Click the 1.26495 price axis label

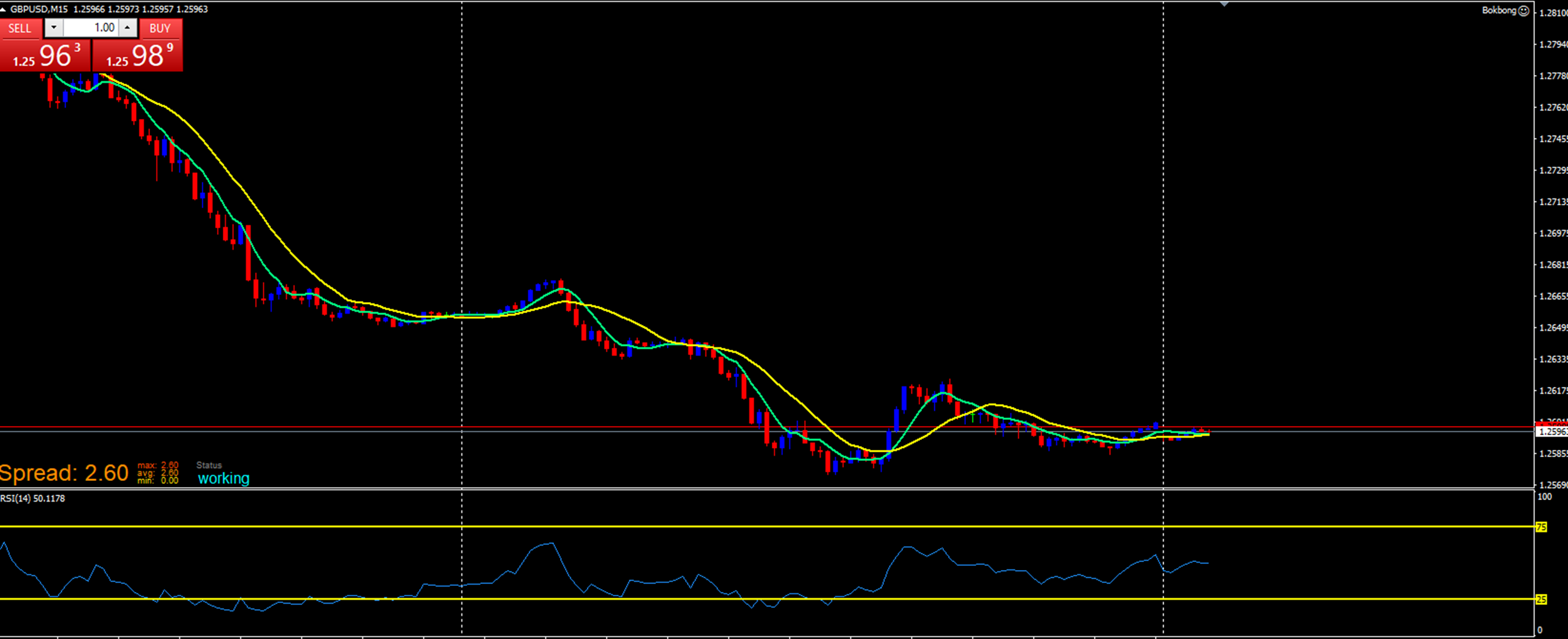pyautogui.click(x=1553, y=328)
